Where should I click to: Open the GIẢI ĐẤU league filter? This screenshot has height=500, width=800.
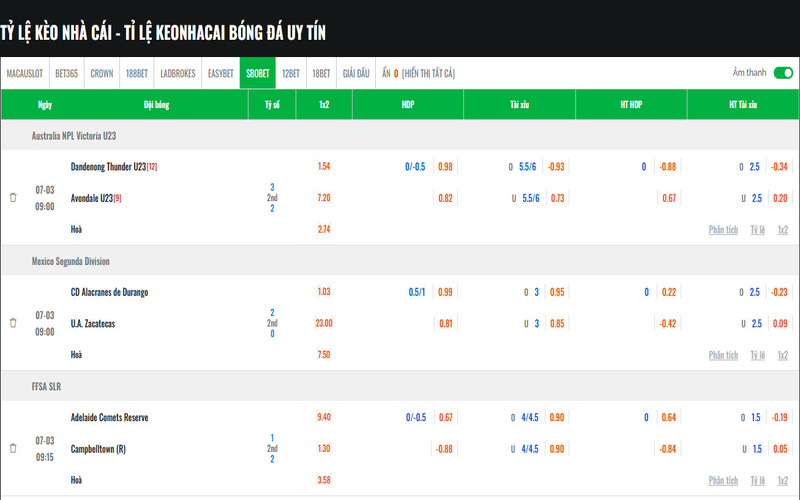click(x=357, y=74)
